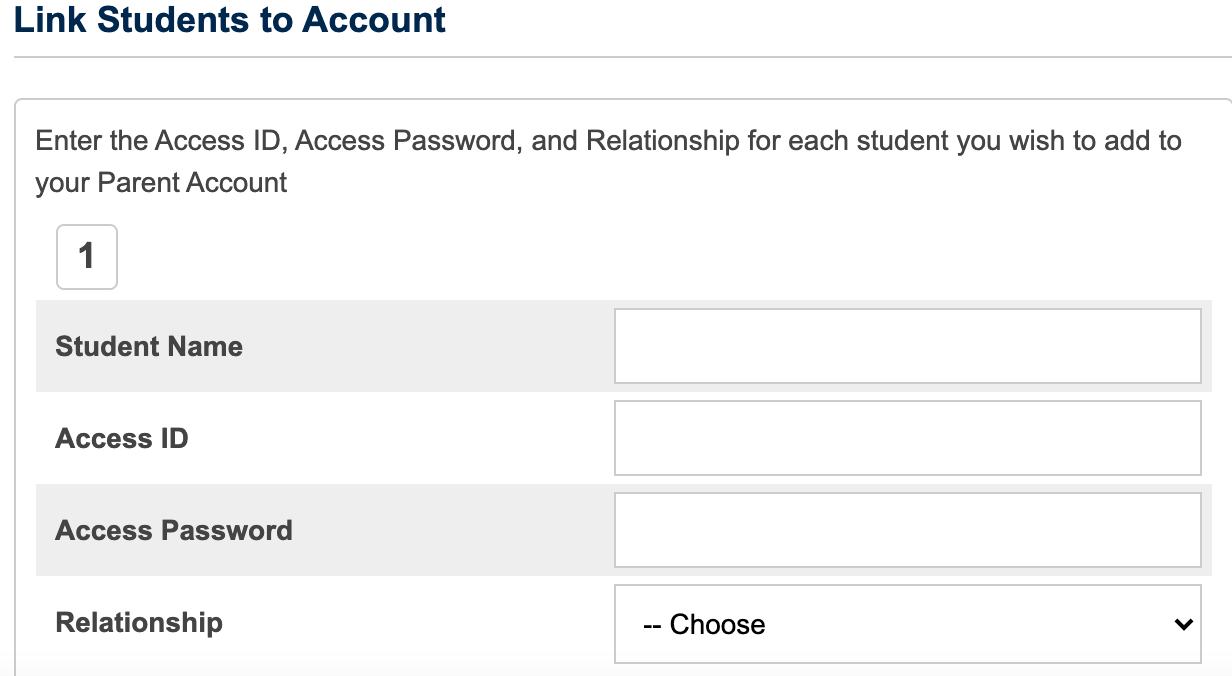Click the Relationship label
Screen dimensions: 1232x676
(x=139, y=623)
